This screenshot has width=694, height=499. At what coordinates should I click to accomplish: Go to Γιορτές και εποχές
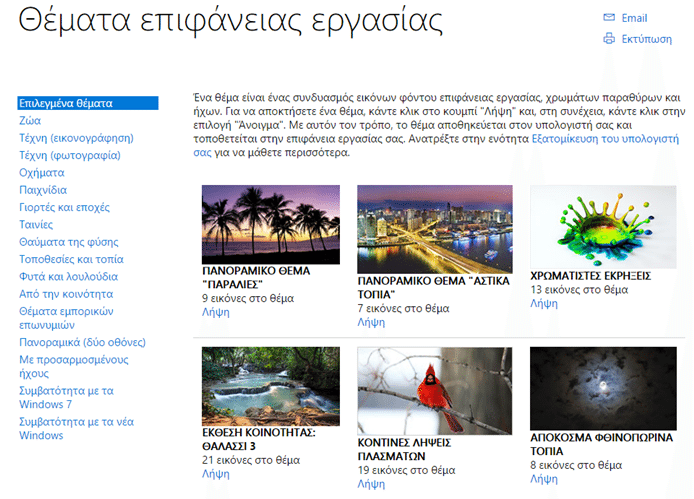(x=64, y=207)
